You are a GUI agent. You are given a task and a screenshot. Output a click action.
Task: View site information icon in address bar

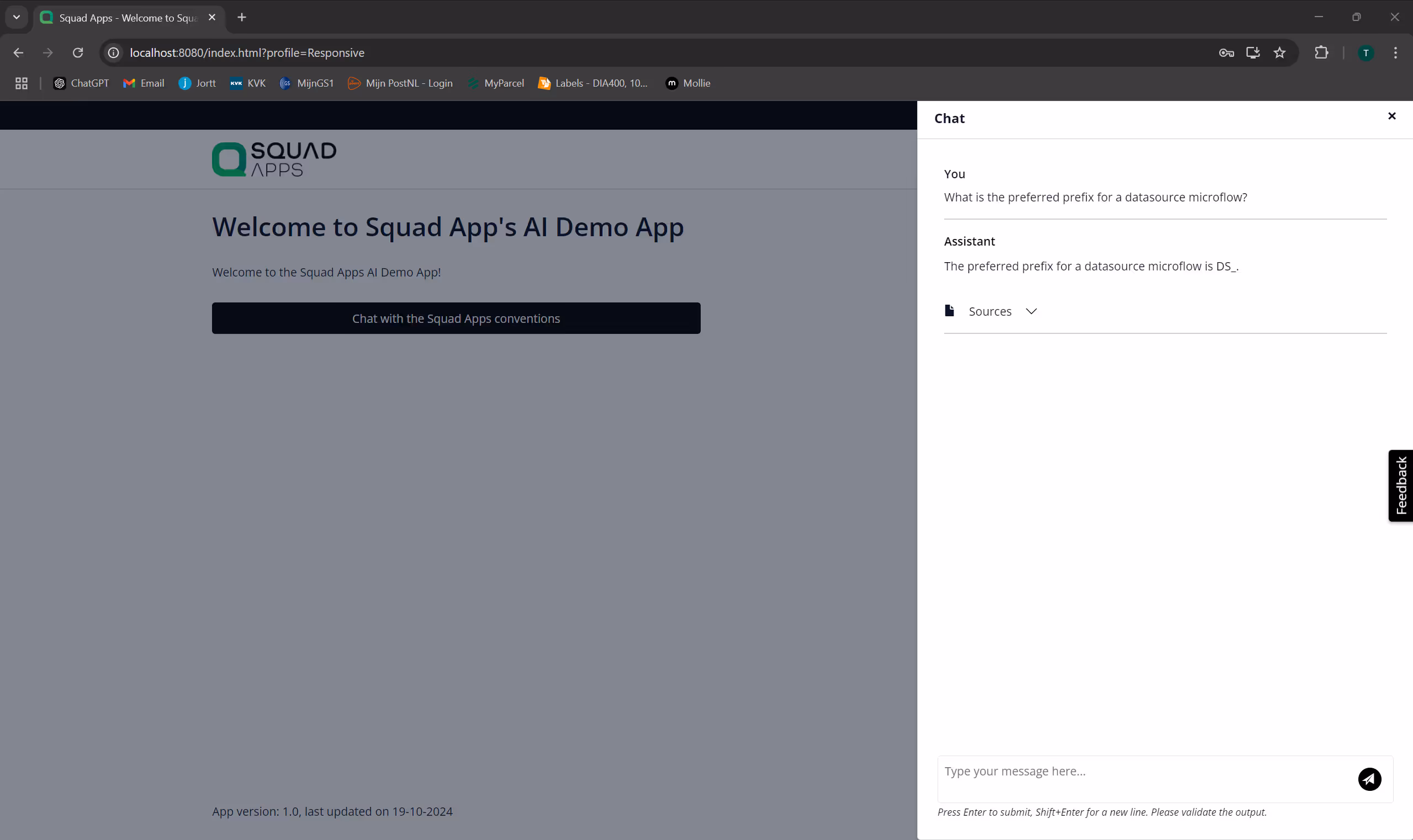113,52
